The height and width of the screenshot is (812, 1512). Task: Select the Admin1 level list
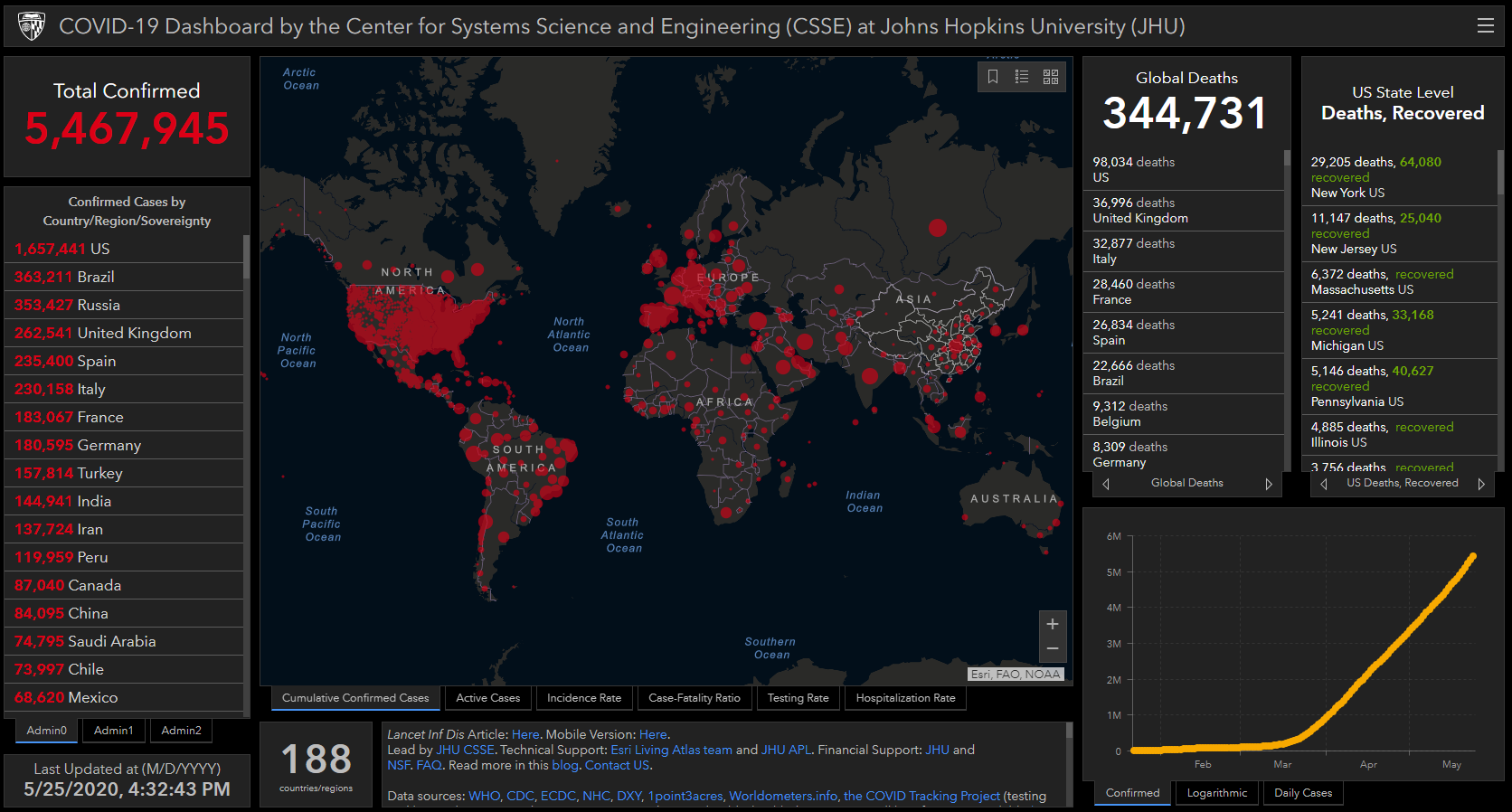coord(113,731)
